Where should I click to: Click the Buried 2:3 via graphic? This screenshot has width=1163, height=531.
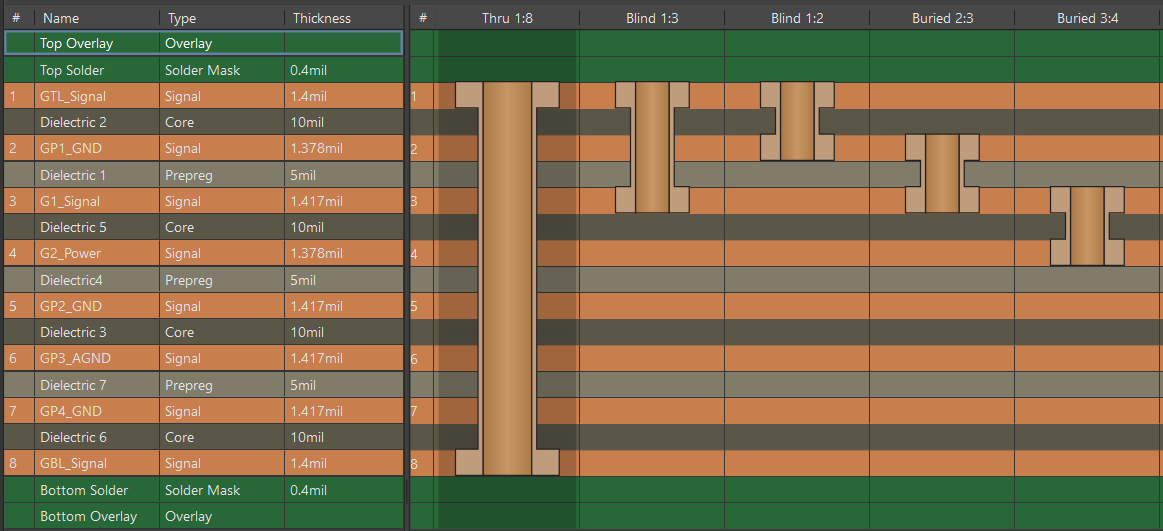[x=942, y=174]
